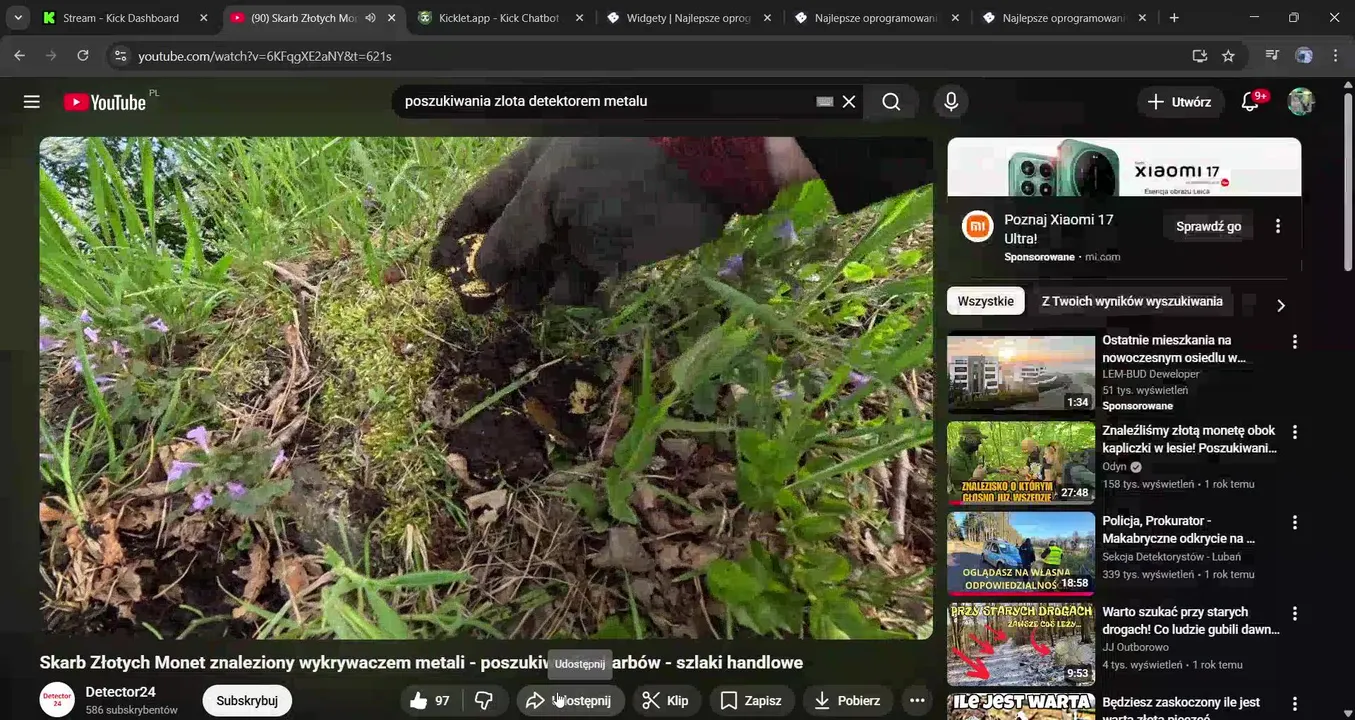
Task: Open Detector24 channel name link
Action: click(x=120, y=692)
